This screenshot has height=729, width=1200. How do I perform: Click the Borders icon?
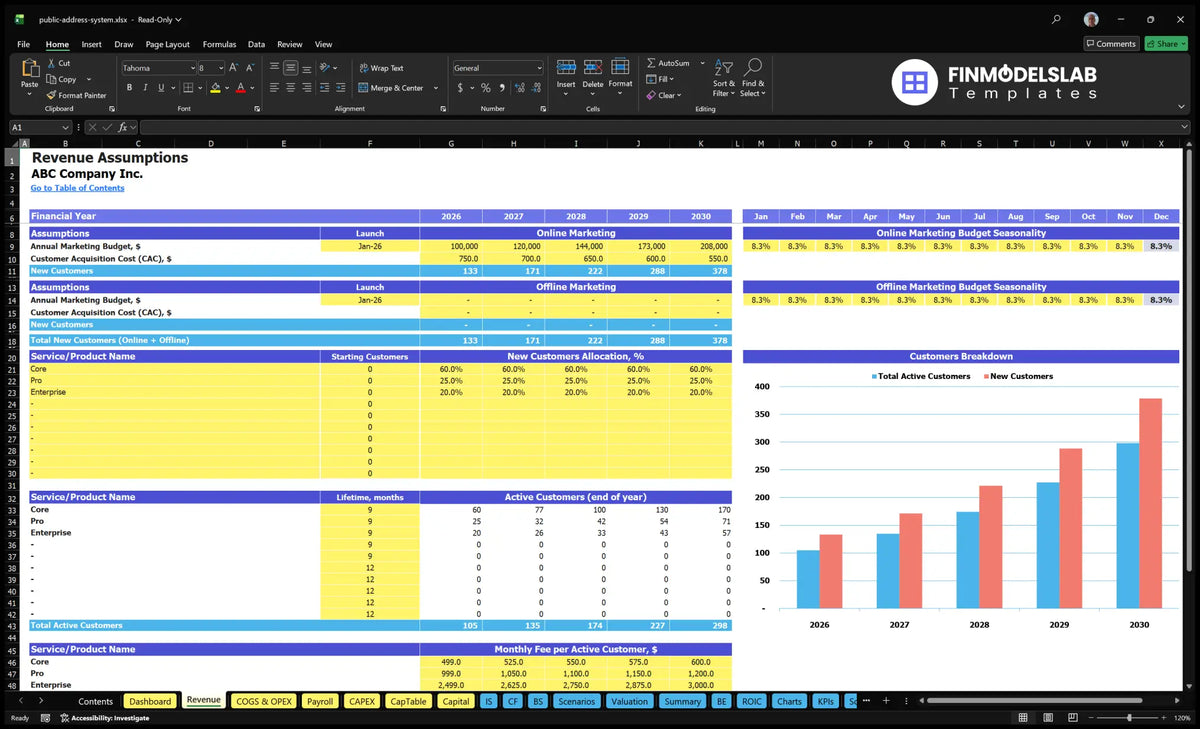point(188,88)
